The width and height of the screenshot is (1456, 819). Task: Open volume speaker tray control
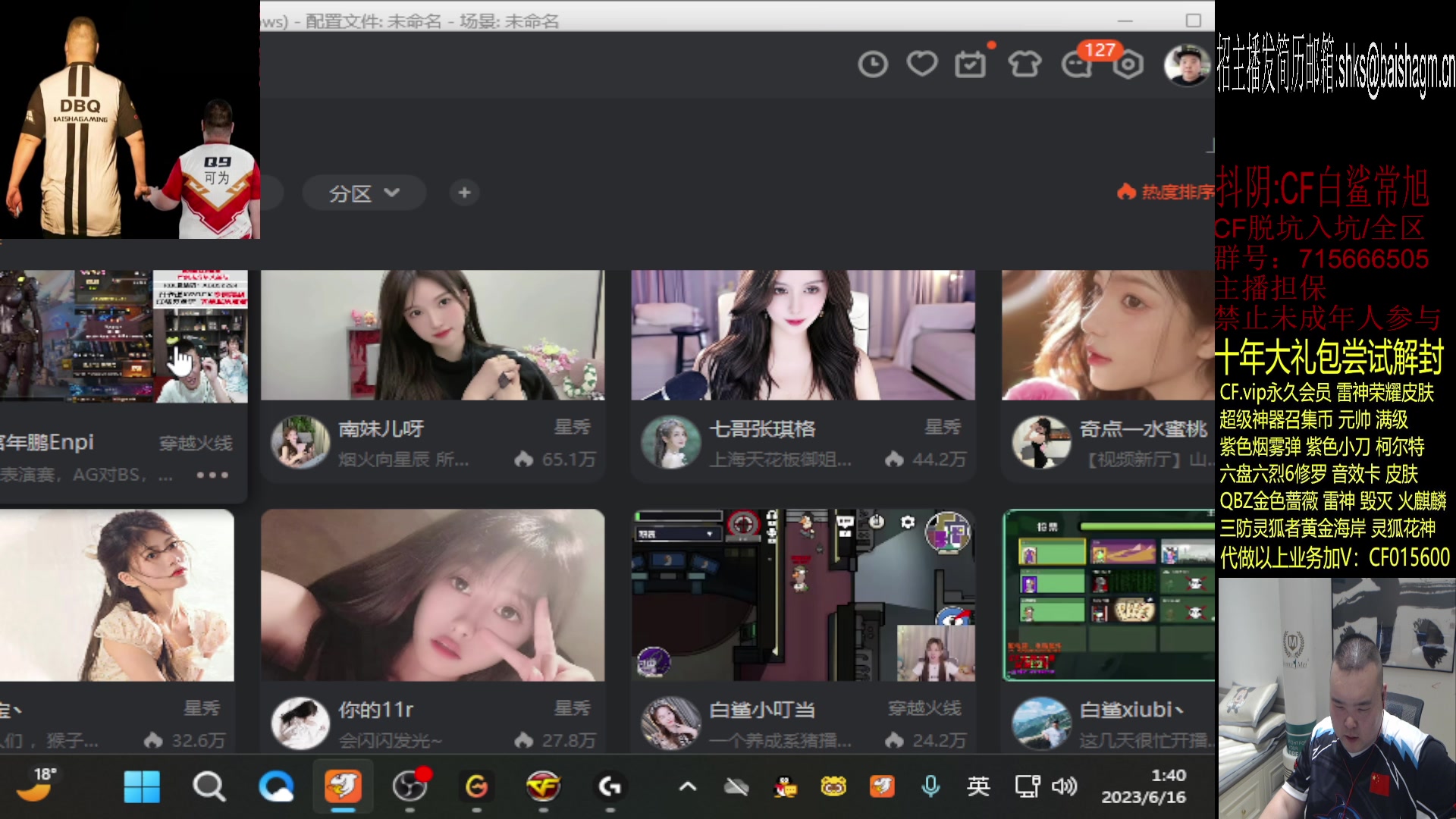1064,787
